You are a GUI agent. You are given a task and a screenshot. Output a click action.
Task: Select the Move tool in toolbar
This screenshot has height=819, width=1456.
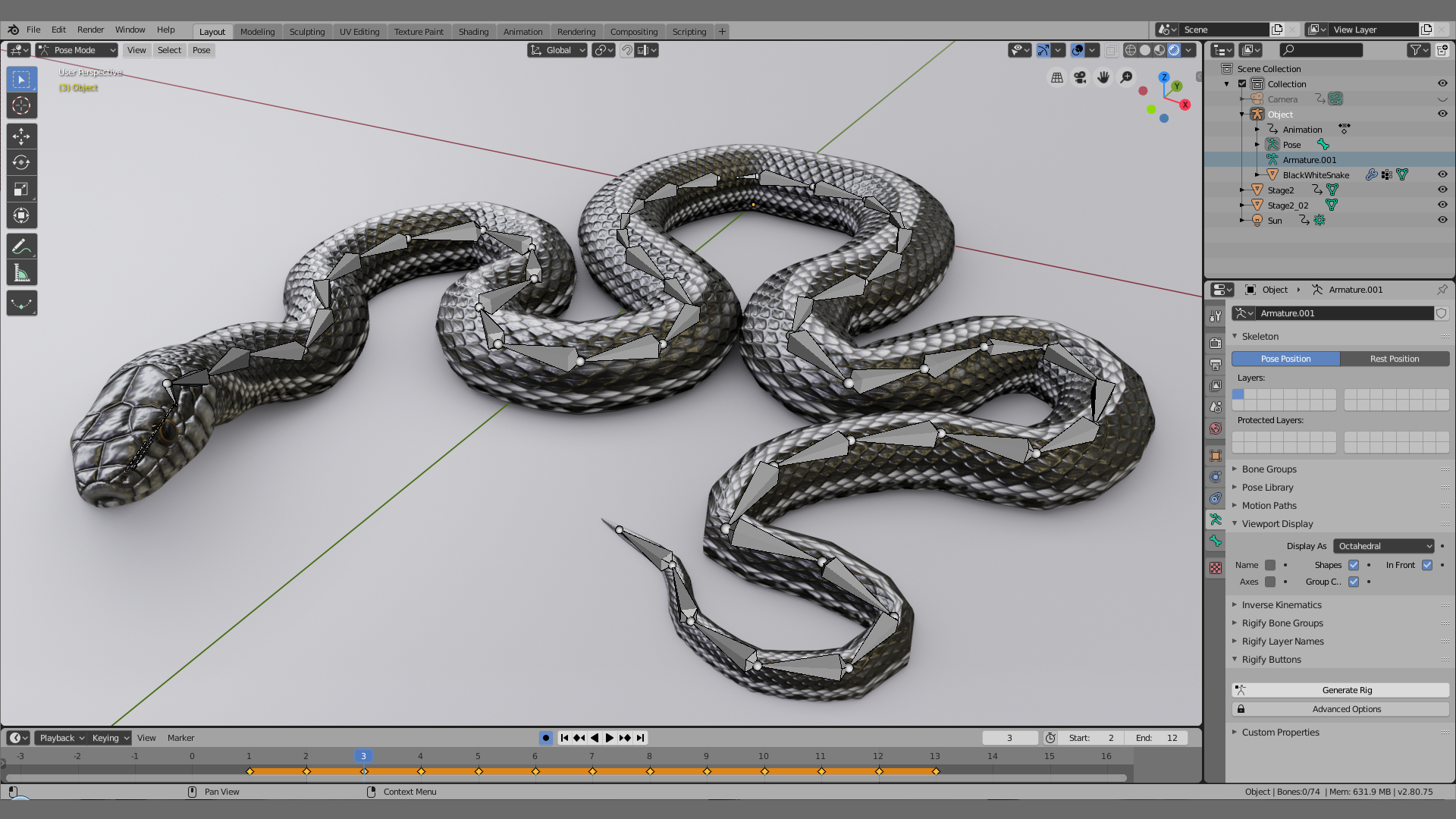pos(22,135)
